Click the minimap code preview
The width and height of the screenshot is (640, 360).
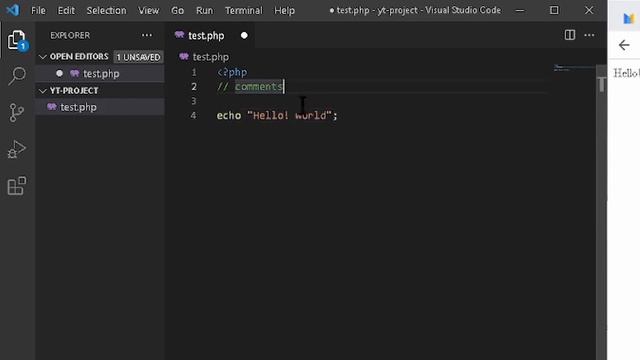coord(573,68)
